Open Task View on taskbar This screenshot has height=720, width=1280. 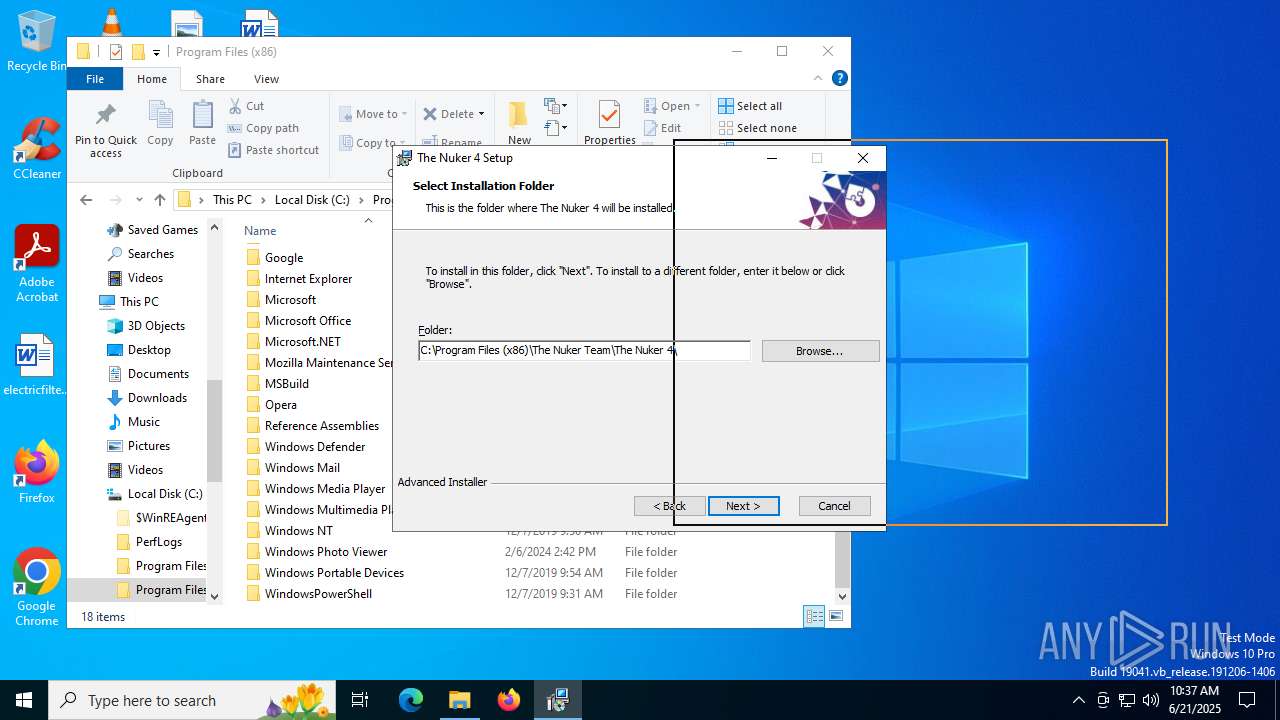point(360,700)
